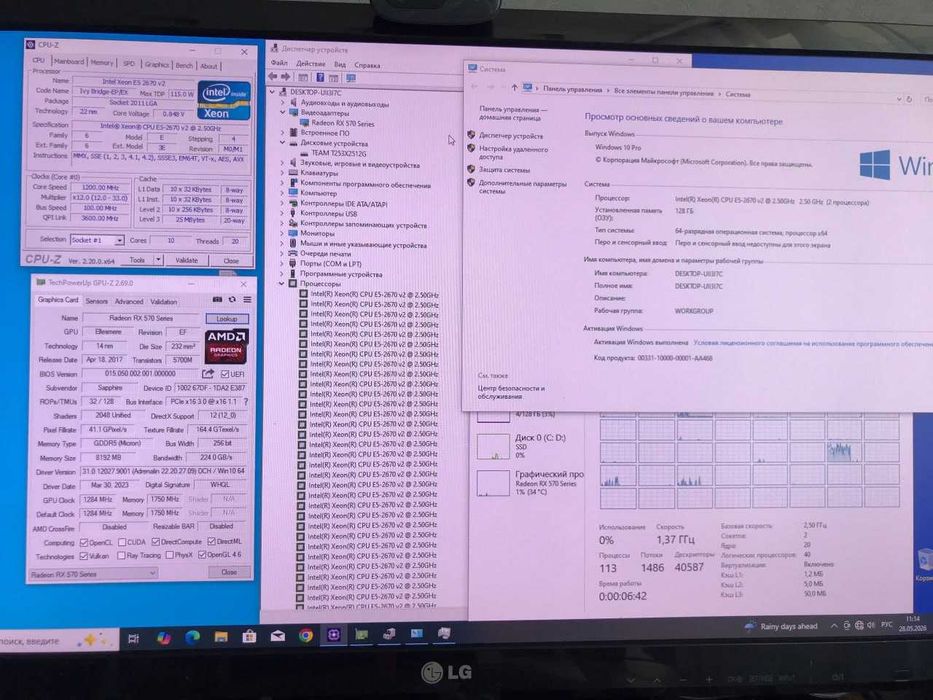Click the Windows search box on the taskbar
933x700 pixels.
(x=58, y=641)
